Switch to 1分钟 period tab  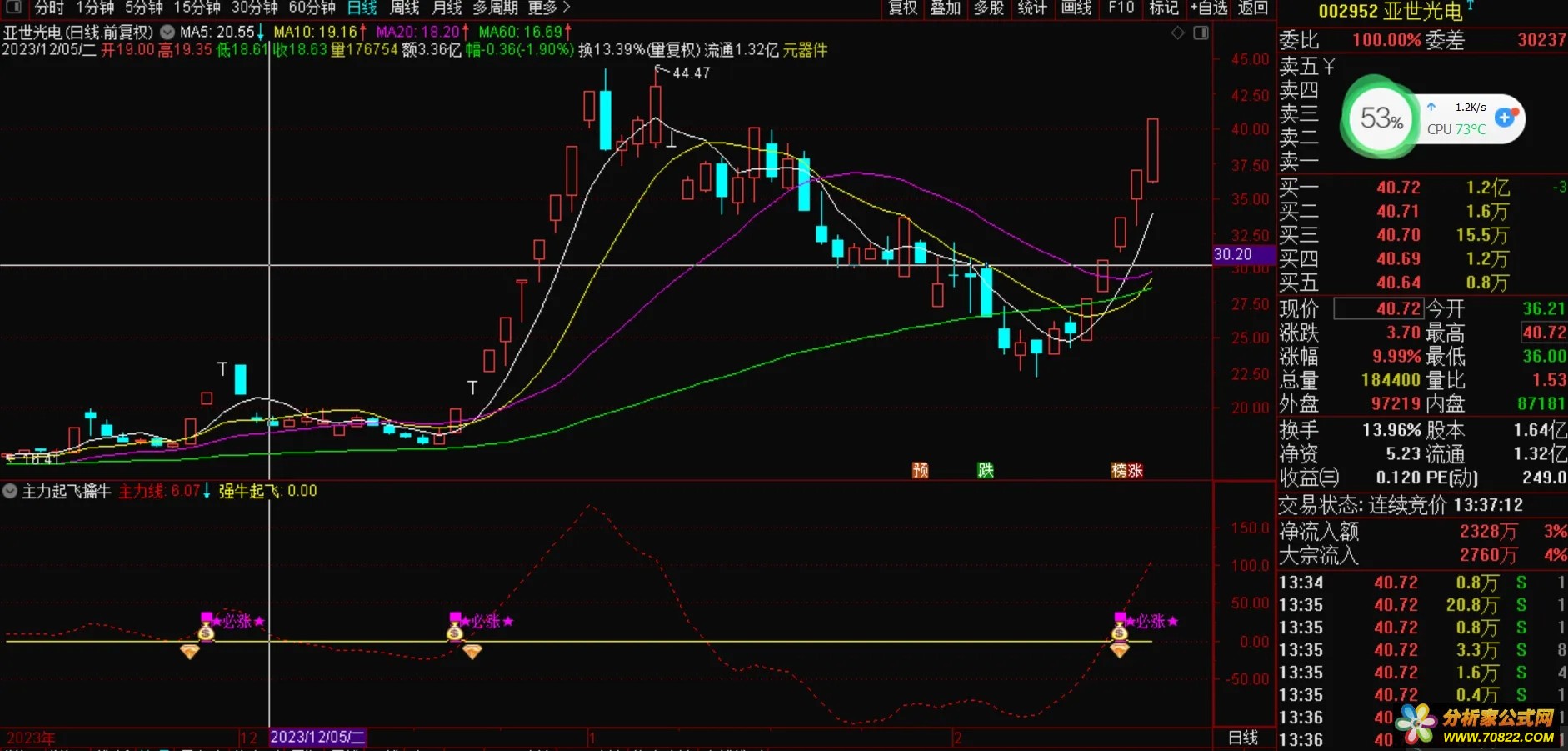click(95, 8)
